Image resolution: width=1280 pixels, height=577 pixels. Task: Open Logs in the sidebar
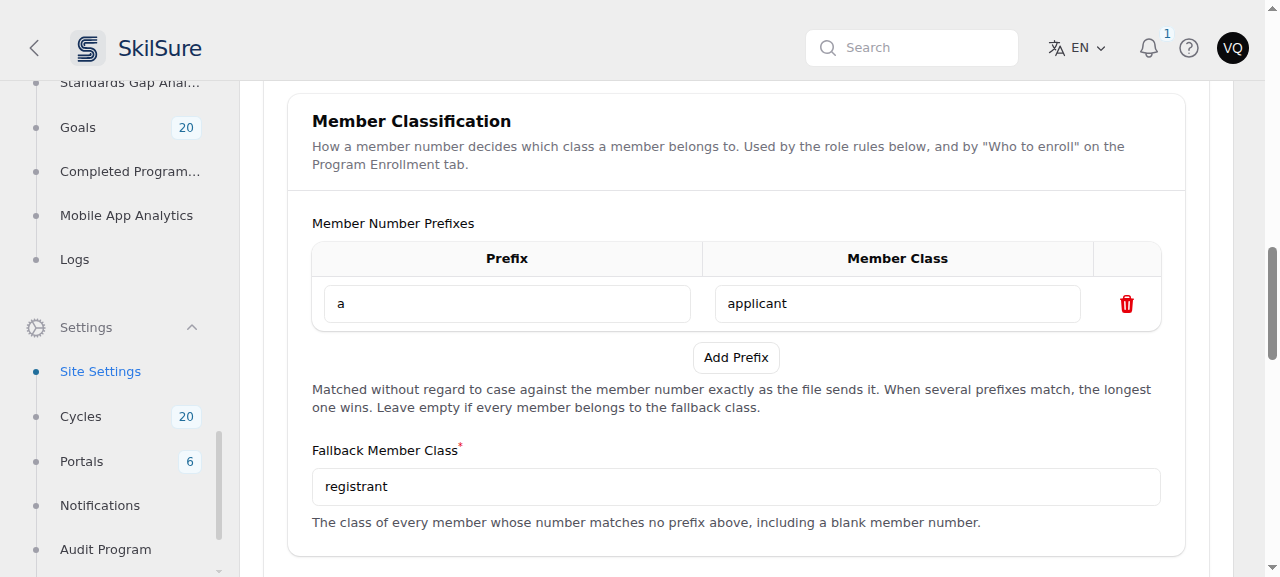pos(75,260)
